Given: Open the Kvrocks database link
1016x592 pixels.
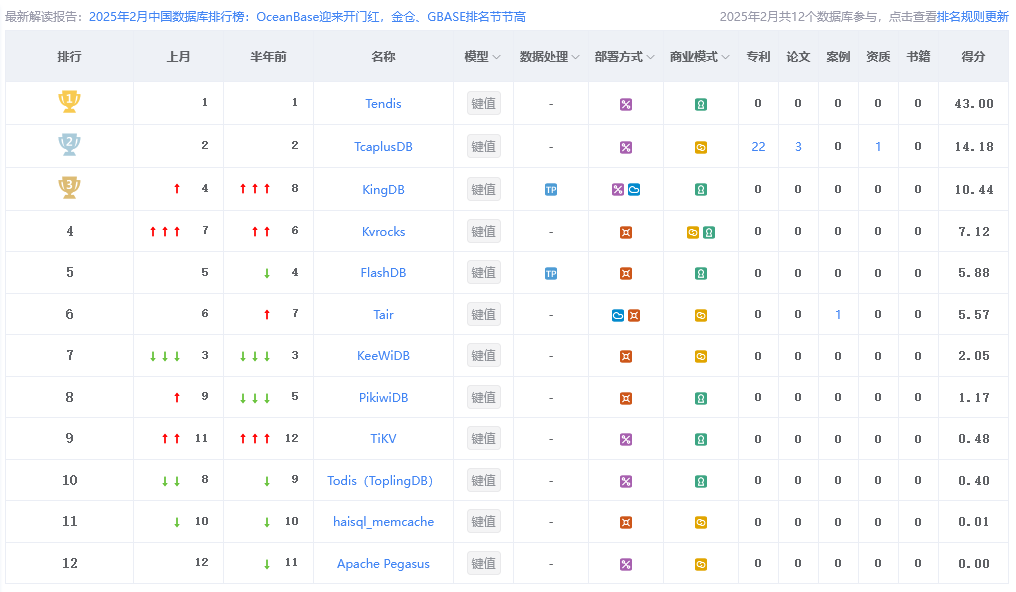Looking at the screenshot, I should point(384,232).
